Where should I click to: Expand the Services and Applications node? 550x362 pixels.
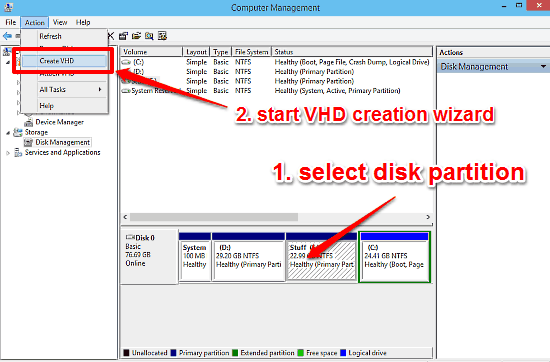click(8, 153)
